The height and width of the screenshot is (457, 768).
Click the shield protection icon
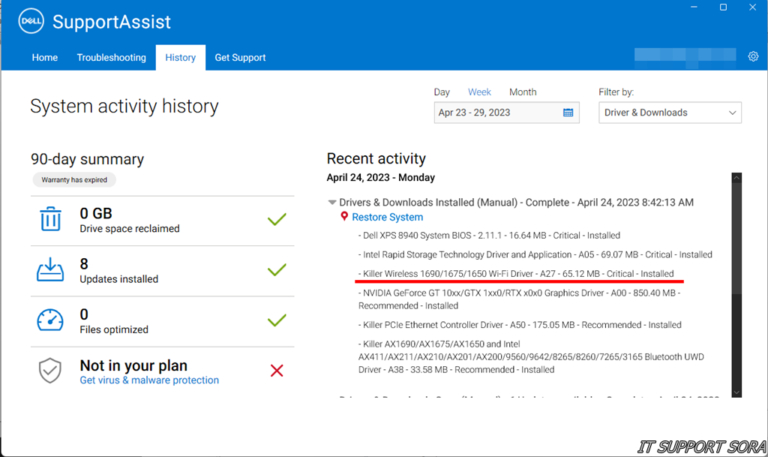click(x=50, y=371)
